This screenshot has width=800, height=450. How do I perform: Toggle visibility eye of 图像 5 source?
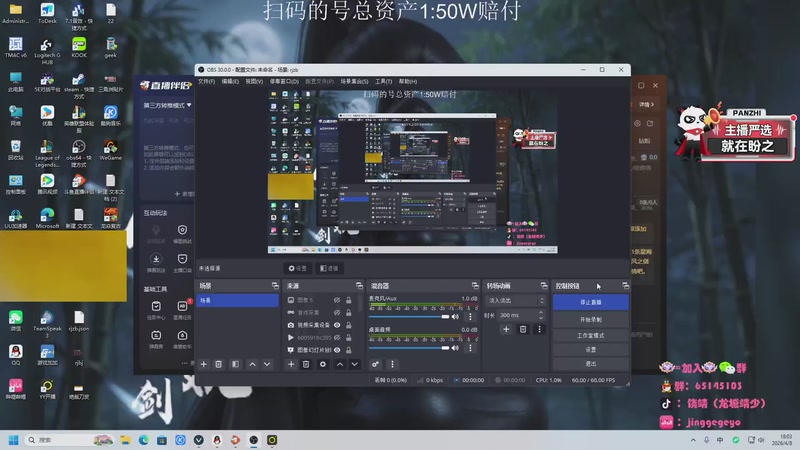click(x=337, y=300)
